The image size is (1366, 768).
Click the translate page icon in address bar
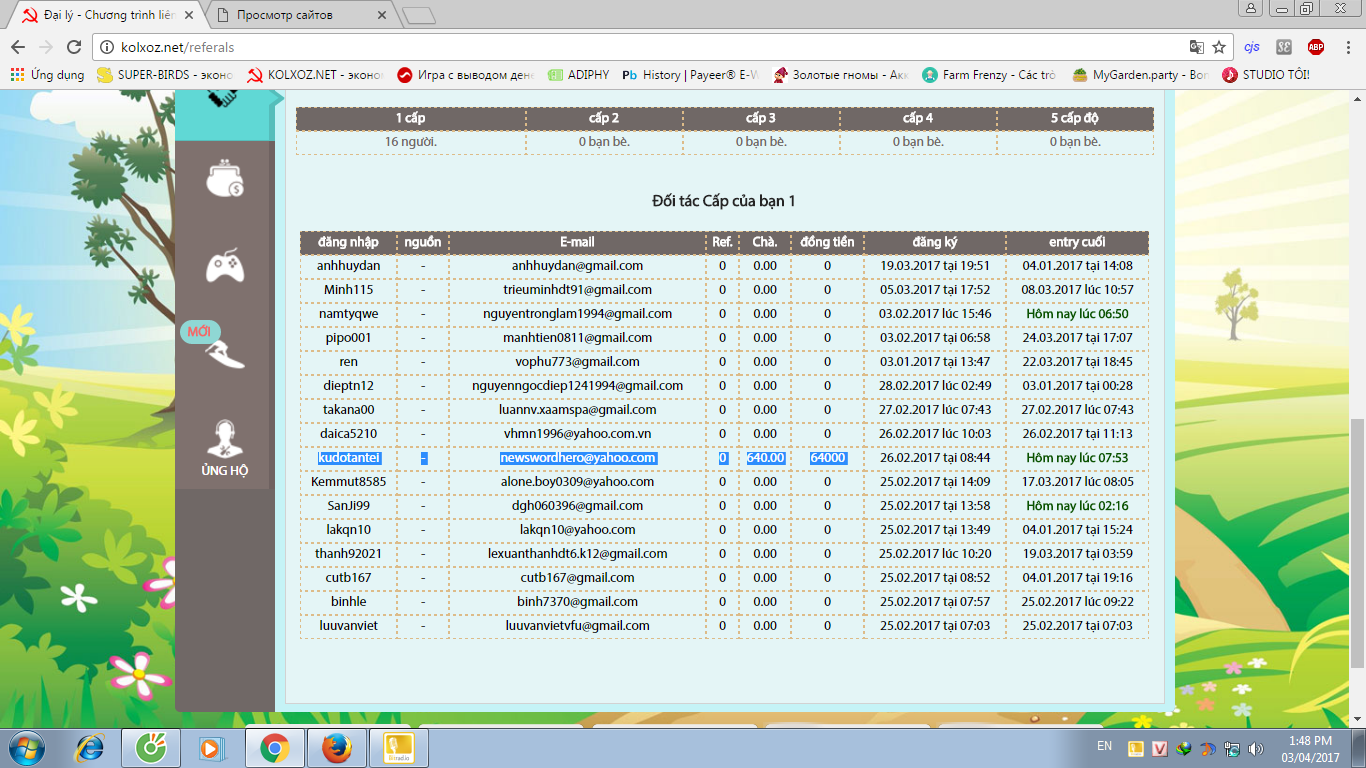1196,47
